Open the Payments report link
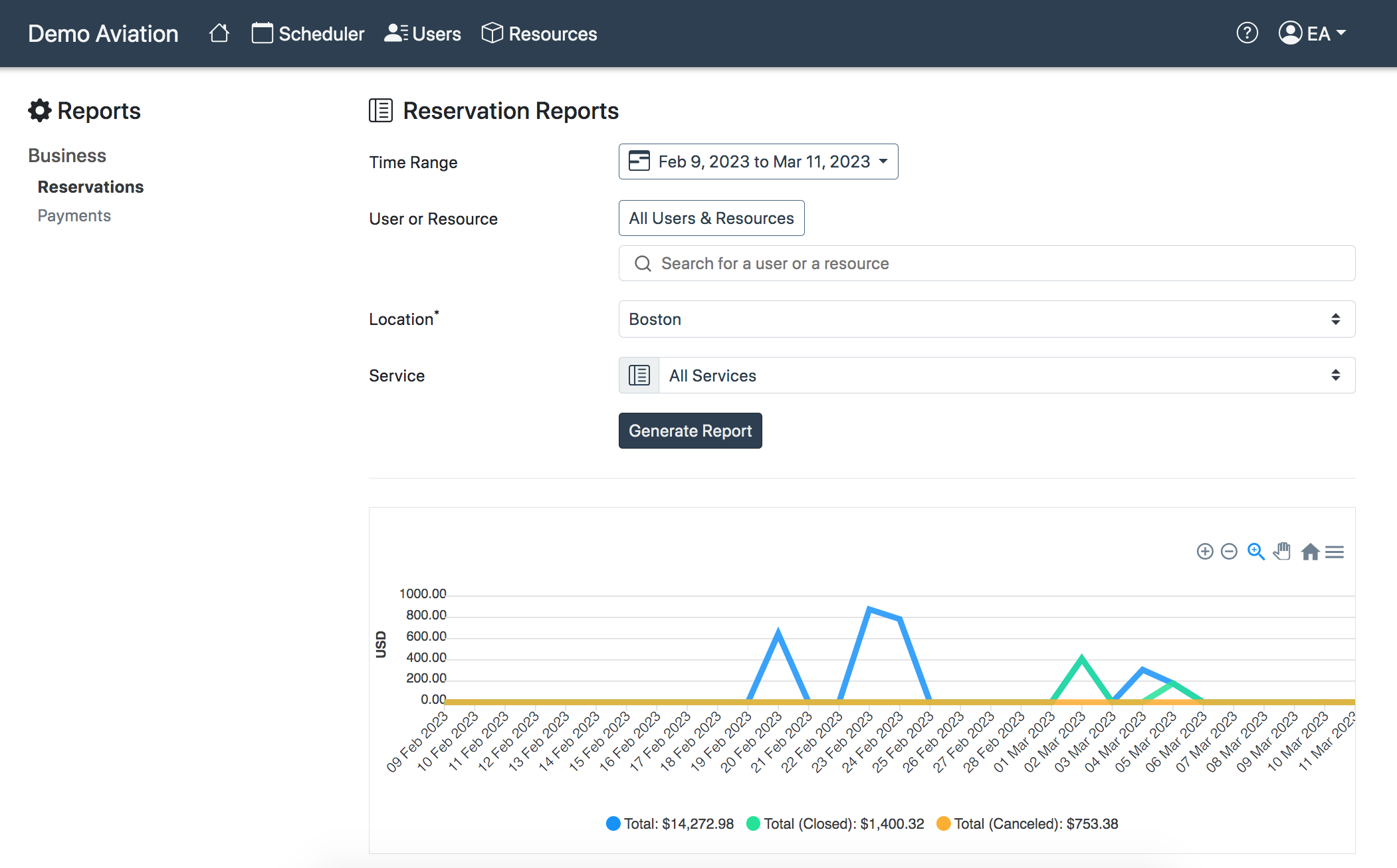Image resolution: width=1397 pixels, height=868 pixels. pyautogui.click(x=74, y=215)
